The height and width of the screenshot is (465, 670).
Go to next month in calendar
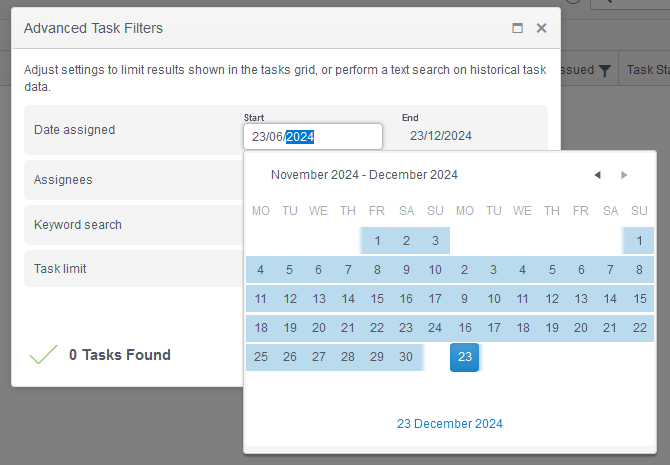coord(625,175)
